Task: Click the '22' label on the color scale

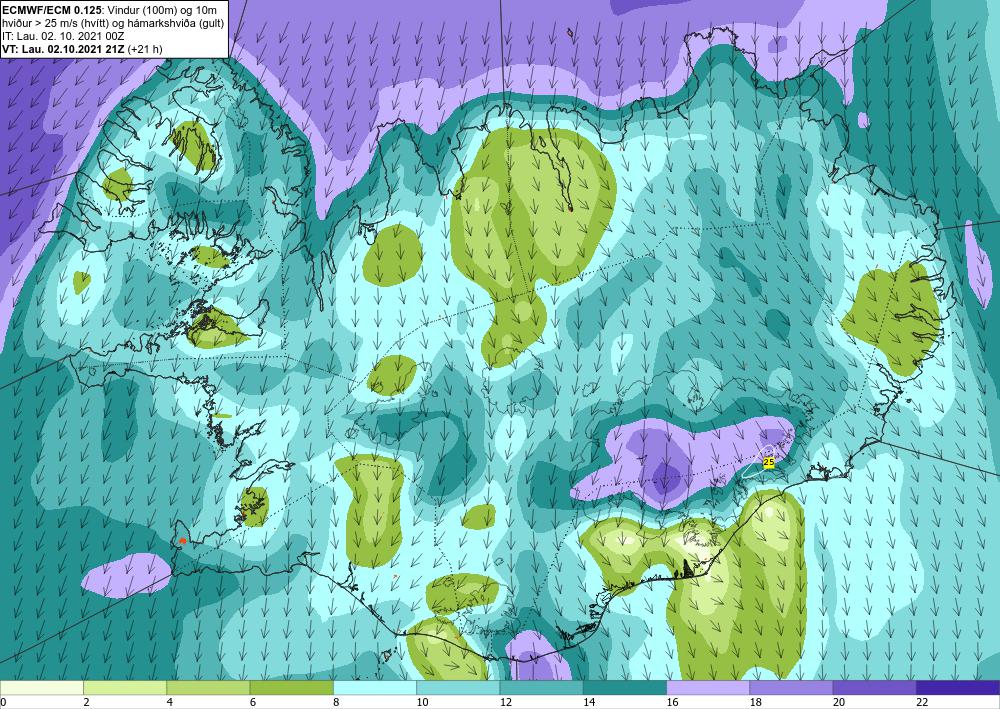Action: point(922,702)
